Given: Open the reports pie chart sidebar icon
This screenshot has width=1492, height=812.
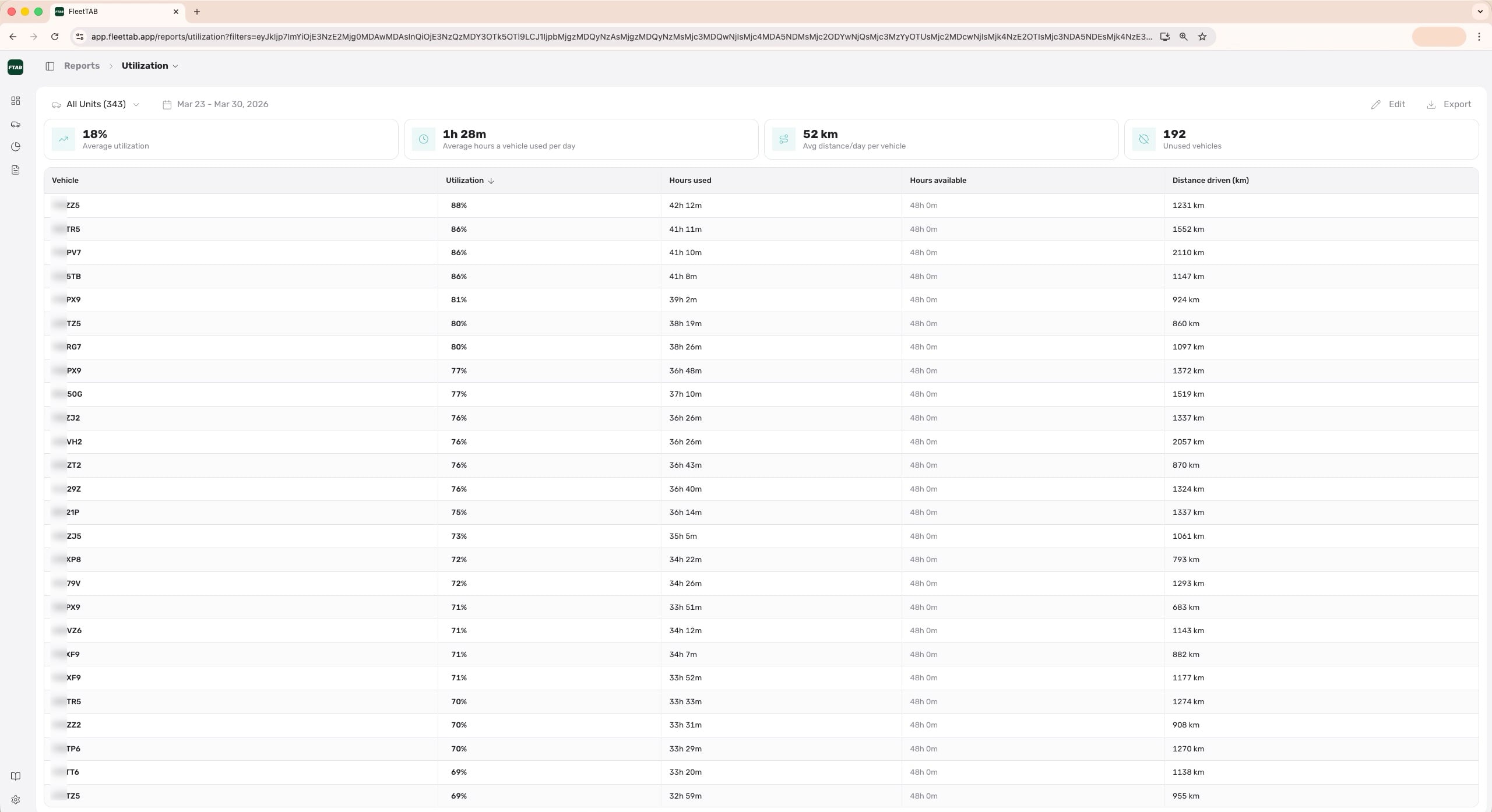Looking at the screenshot, I should pyautogui.click(x=16, y=147).
